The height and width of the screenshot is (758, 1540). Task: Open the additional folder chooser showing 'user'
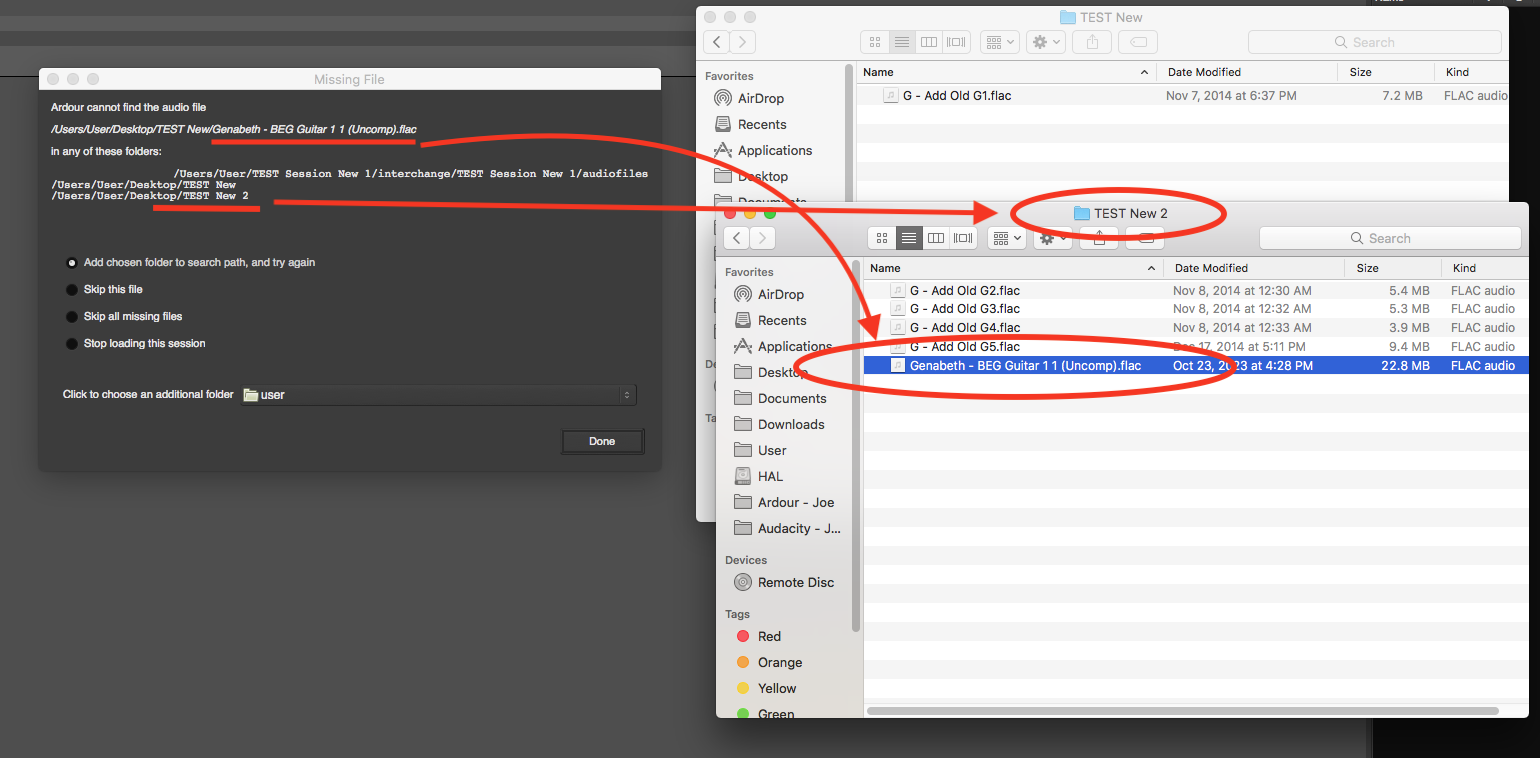[439, 395]
